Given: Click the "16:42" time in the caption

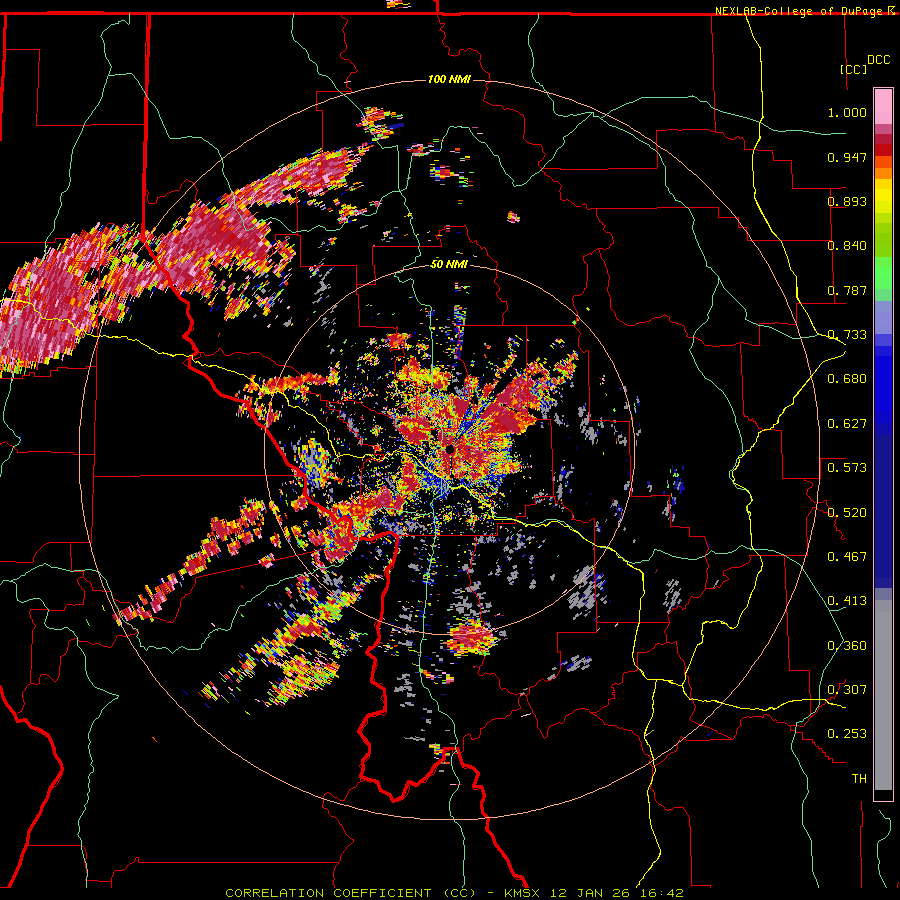Looking at the screenshot, I should point(660,893).
